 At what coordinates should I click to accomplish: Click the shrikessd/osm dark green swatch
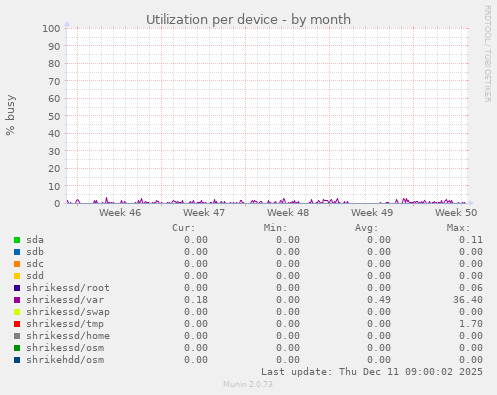click(17, 348)
